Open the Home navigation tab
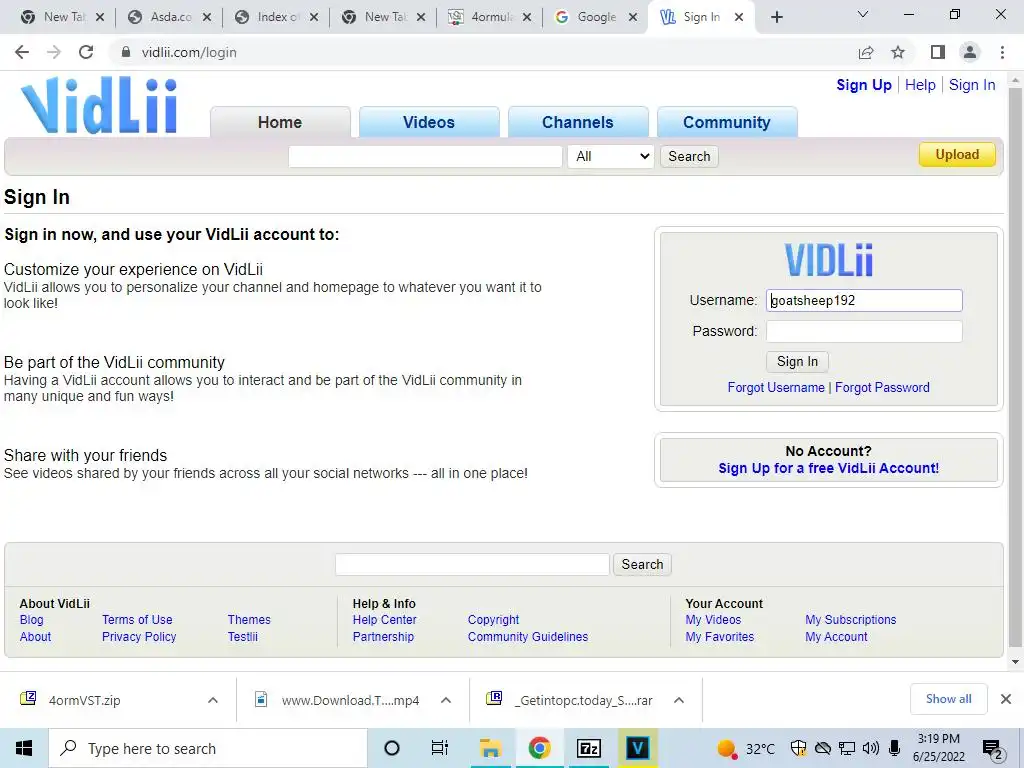The height and width of the screenshot is (768, 1024). pyautogui.click(x=280, y=122)
